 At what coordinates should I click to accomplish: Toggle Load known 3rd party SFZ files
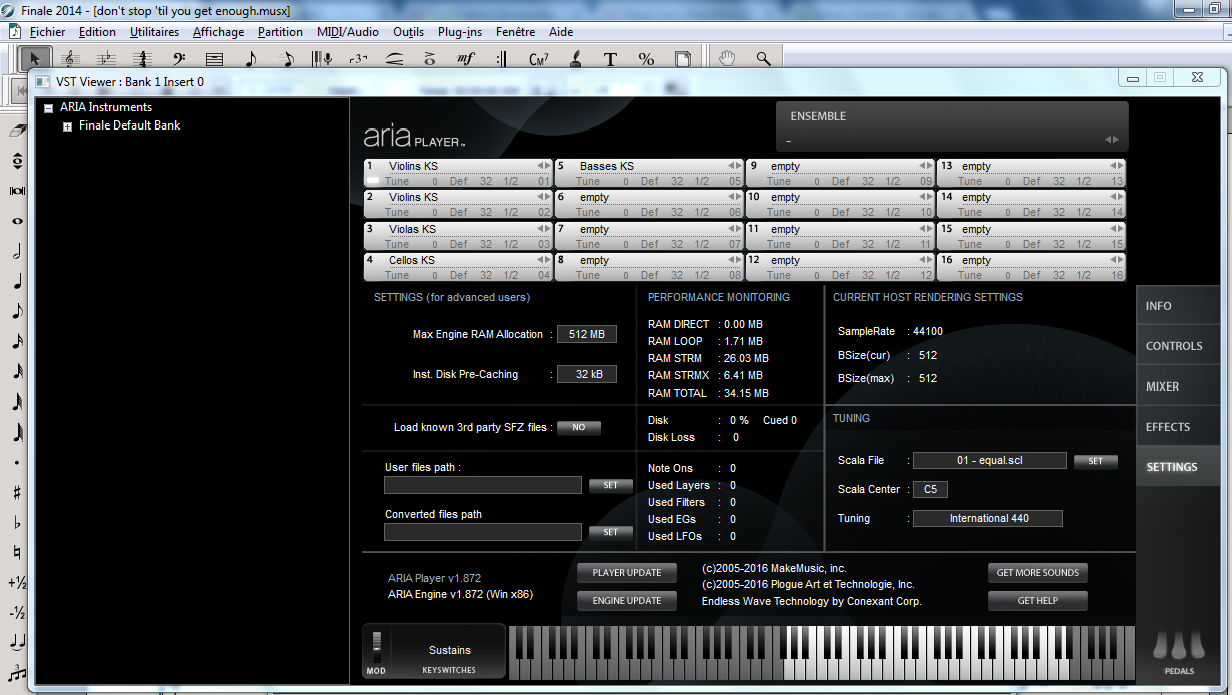(578, 428)
